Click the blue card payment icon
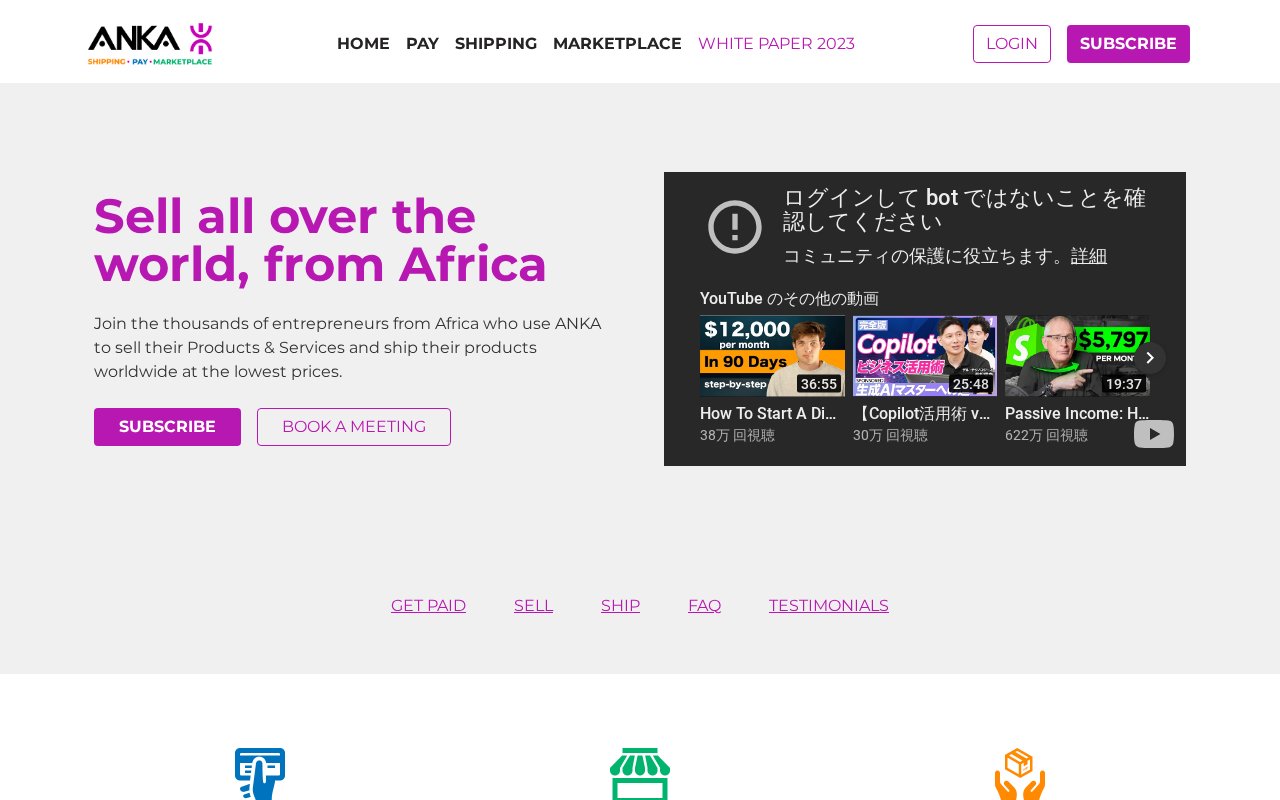The image size is (1280, 800). (260, 774)
